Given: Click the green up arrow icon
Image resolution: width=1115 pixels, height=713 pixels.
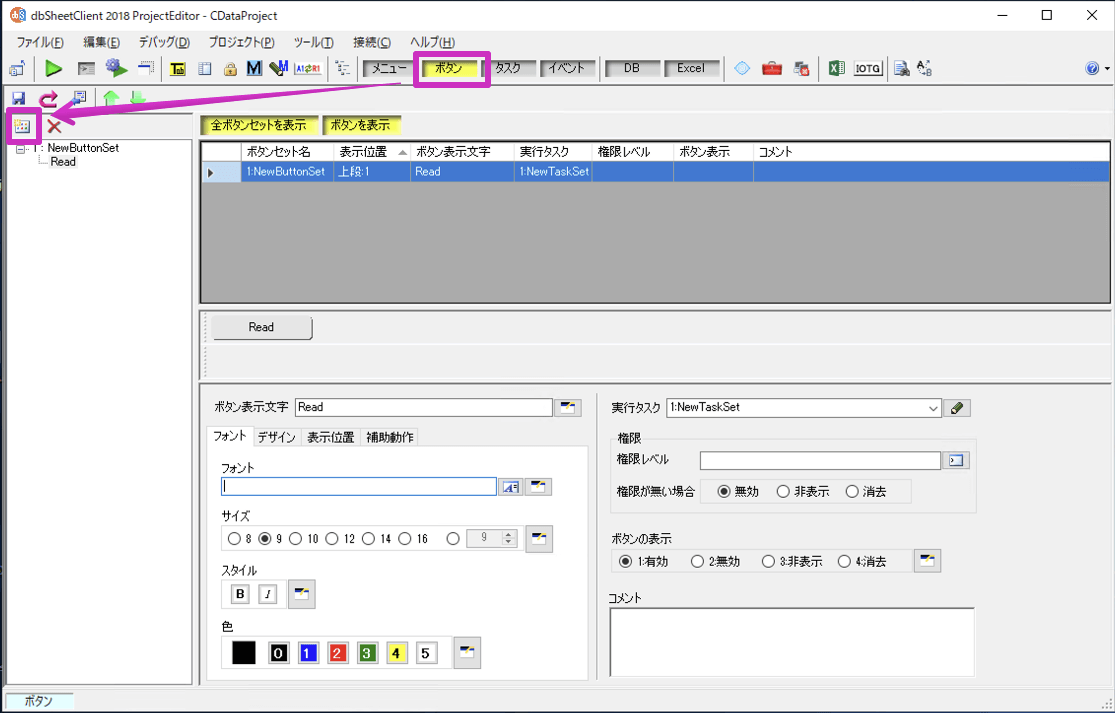Looking at the screenshot, I should [110, 98].
